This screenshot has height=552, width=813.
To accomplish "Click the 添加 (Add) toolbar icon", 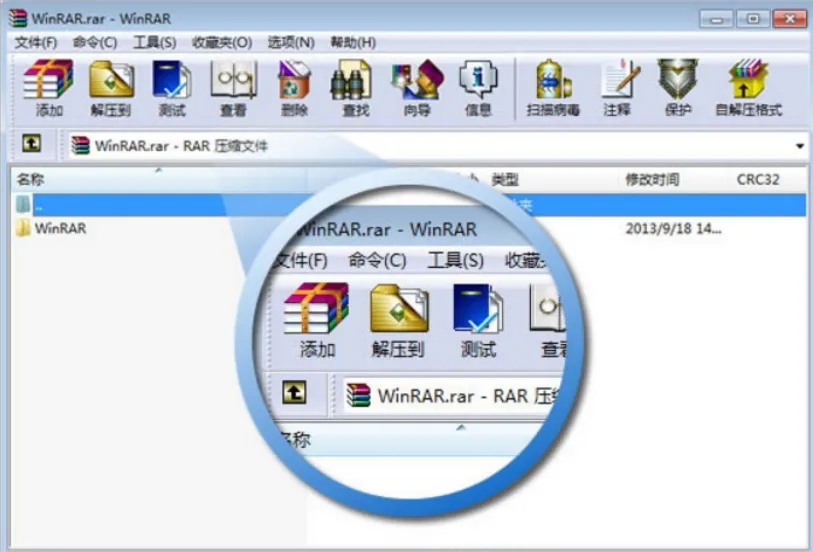I will (48, 87).
